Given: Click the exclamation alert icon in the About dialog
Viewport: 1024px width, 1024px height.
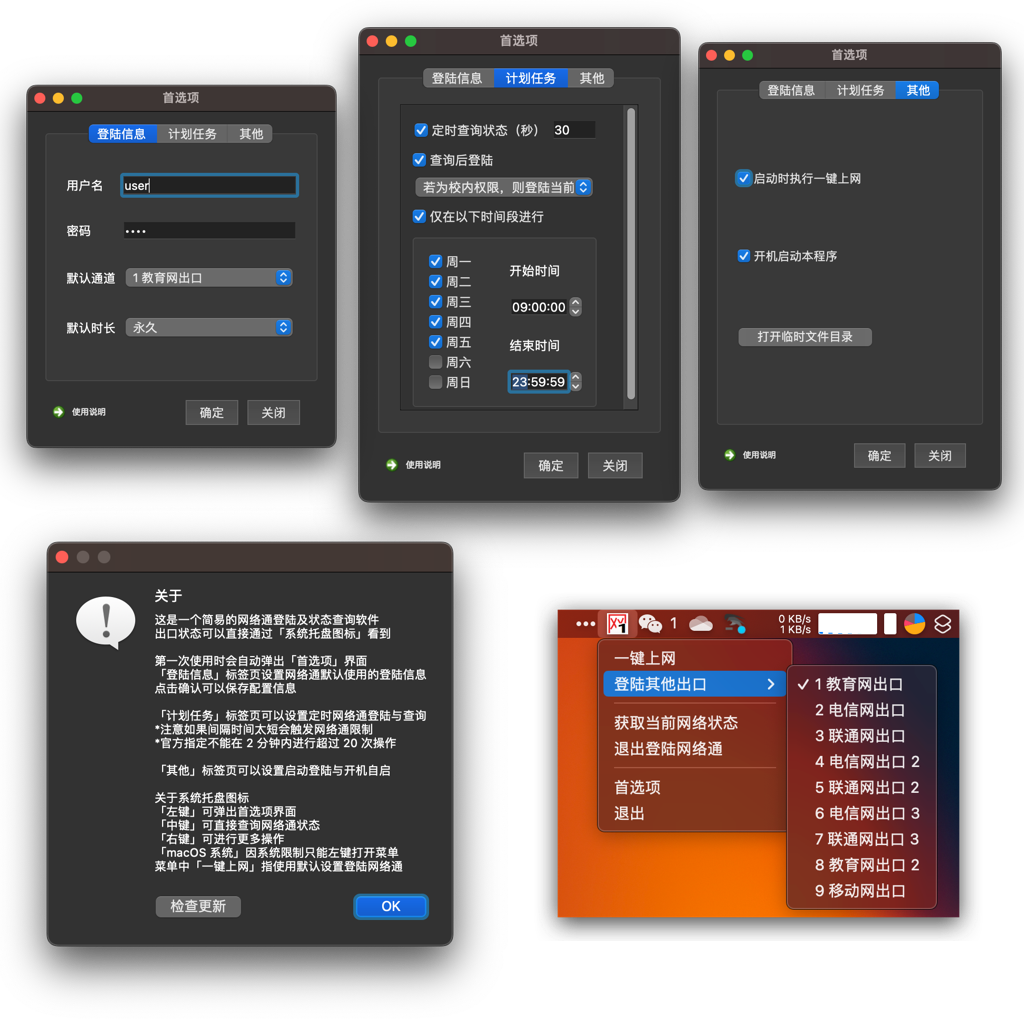Looking at the screenshot, I should pos(107,620).
